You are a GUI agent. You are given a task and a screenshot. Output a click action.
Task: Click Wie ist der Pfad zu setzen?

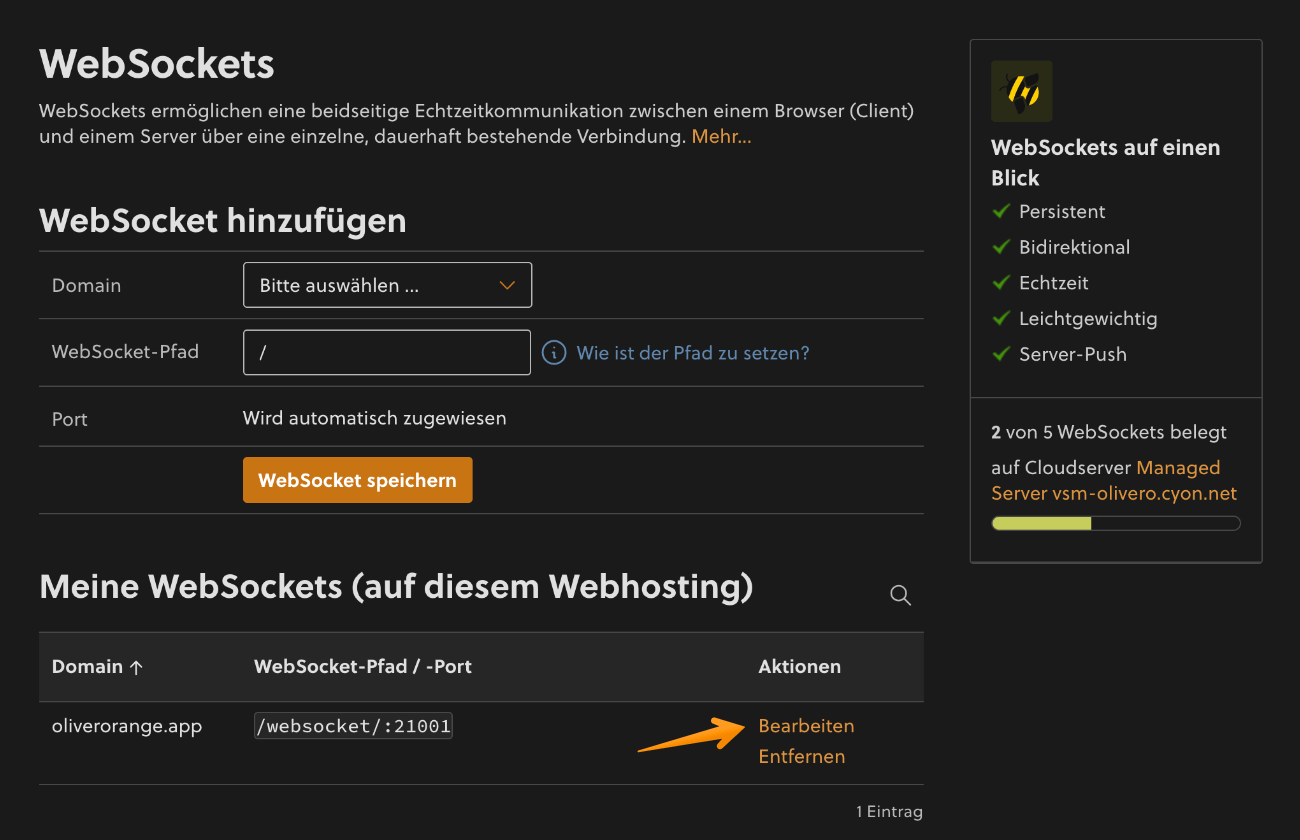pyautogui.click(x=692, y=352)
